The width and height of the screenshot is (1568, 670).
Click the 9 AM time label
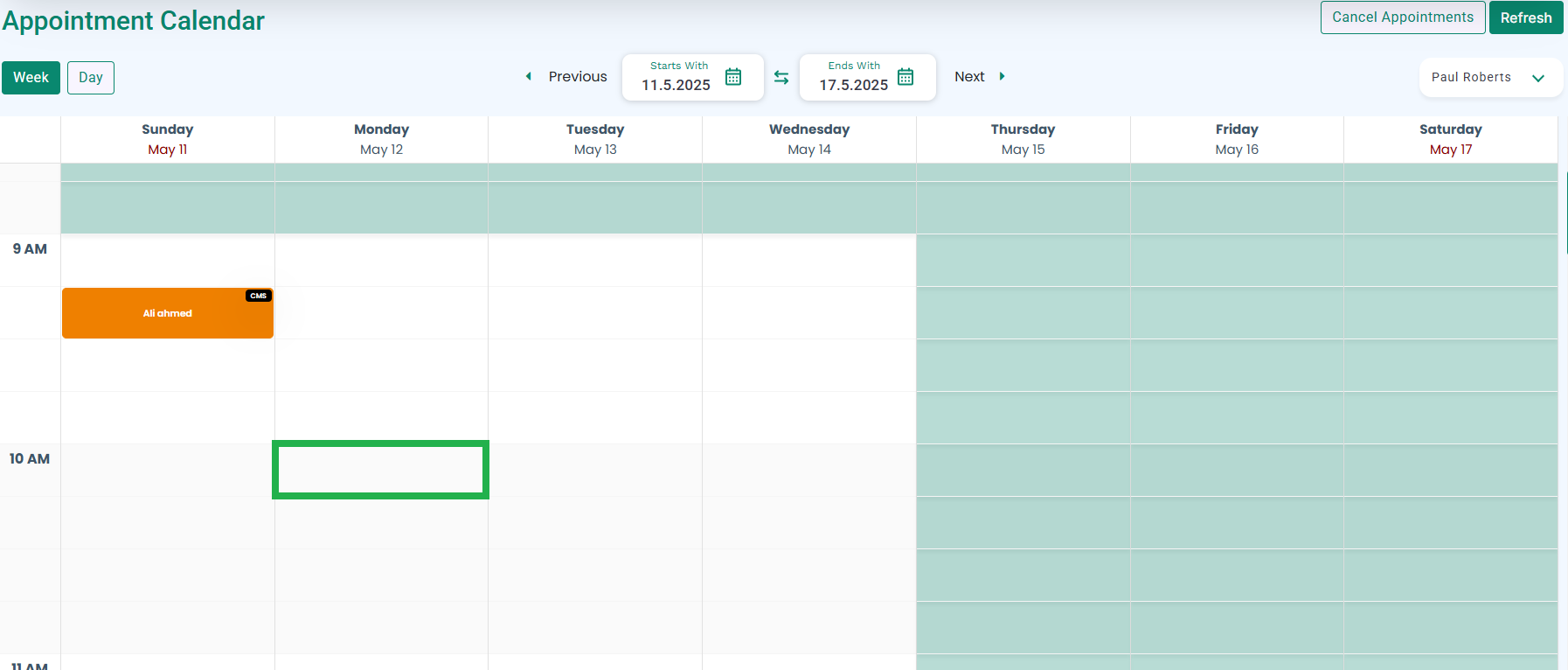pyautogui.click(x=30, y=249)
